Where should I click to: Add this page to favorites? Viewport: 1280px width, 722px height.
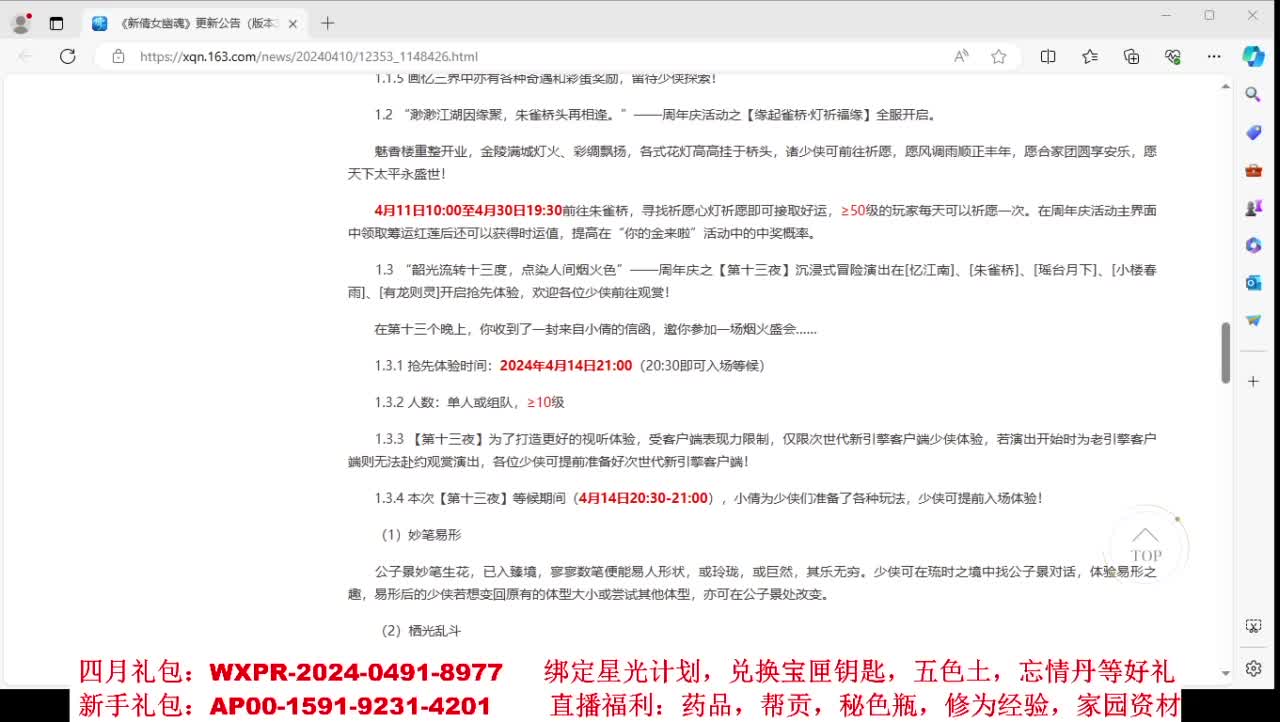click(998, 56)
